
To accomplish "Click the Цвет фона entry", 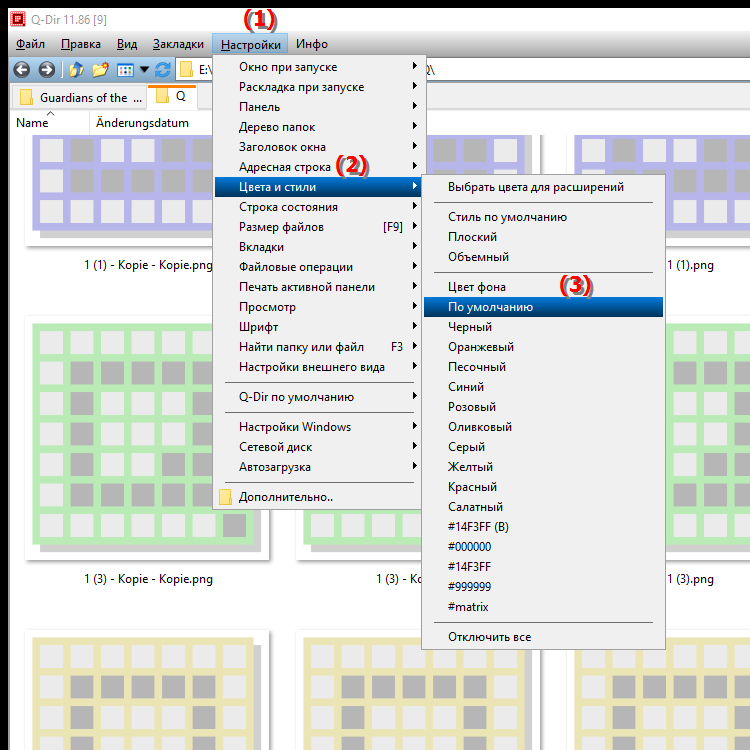I will pyautogui.click(x=543, y=287).
